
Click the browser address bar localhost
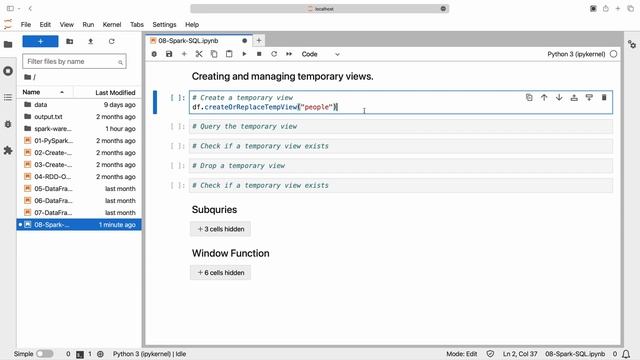(x=320, y=9)
